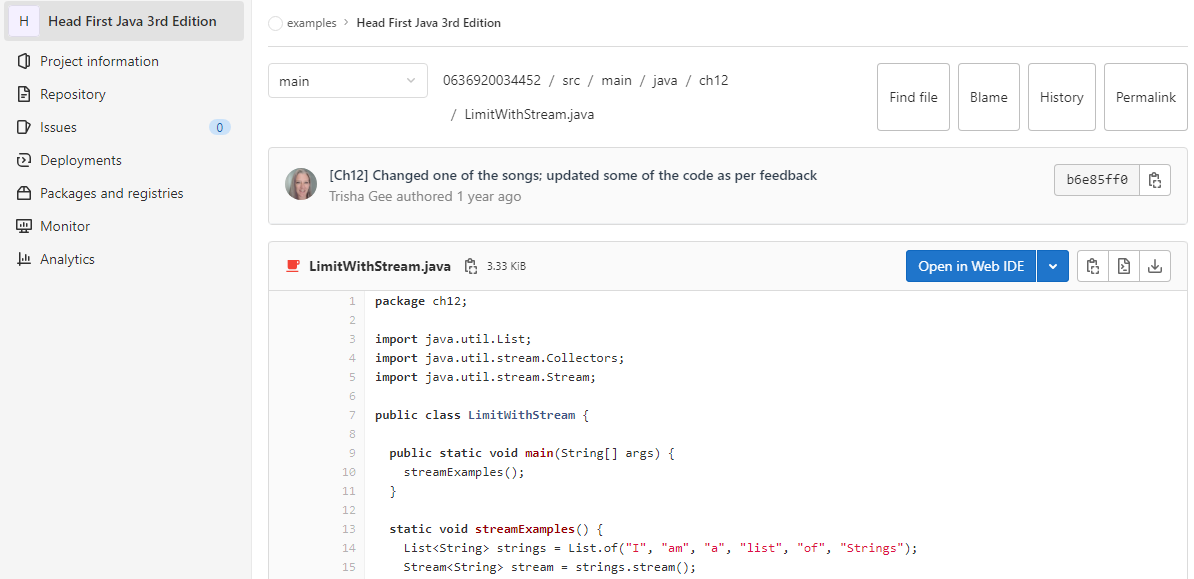Click the Blame button
Viewport: 1194px width, 579px height.
[x=988, y=97]
